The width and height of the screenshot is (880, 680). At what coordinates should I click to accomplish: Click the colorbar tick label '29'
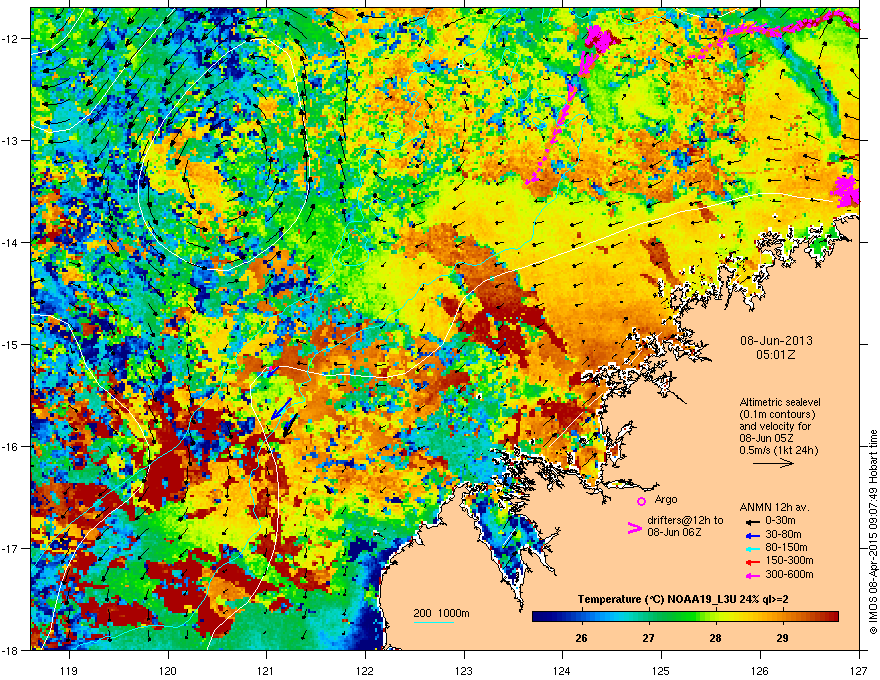pos(782,638)
